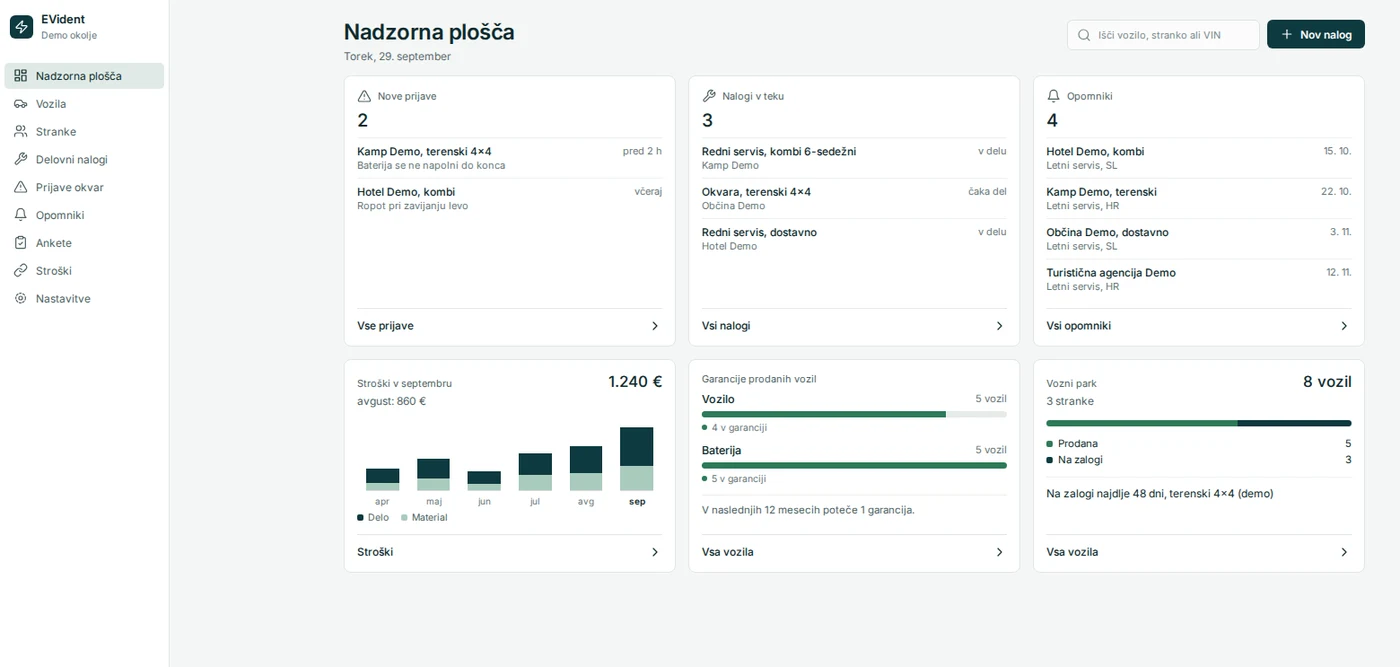Image resolution: width=1400 pixels, height=667 pixels.
Task: Open Vse prijave via its chevron arrow
Action: 655,326
